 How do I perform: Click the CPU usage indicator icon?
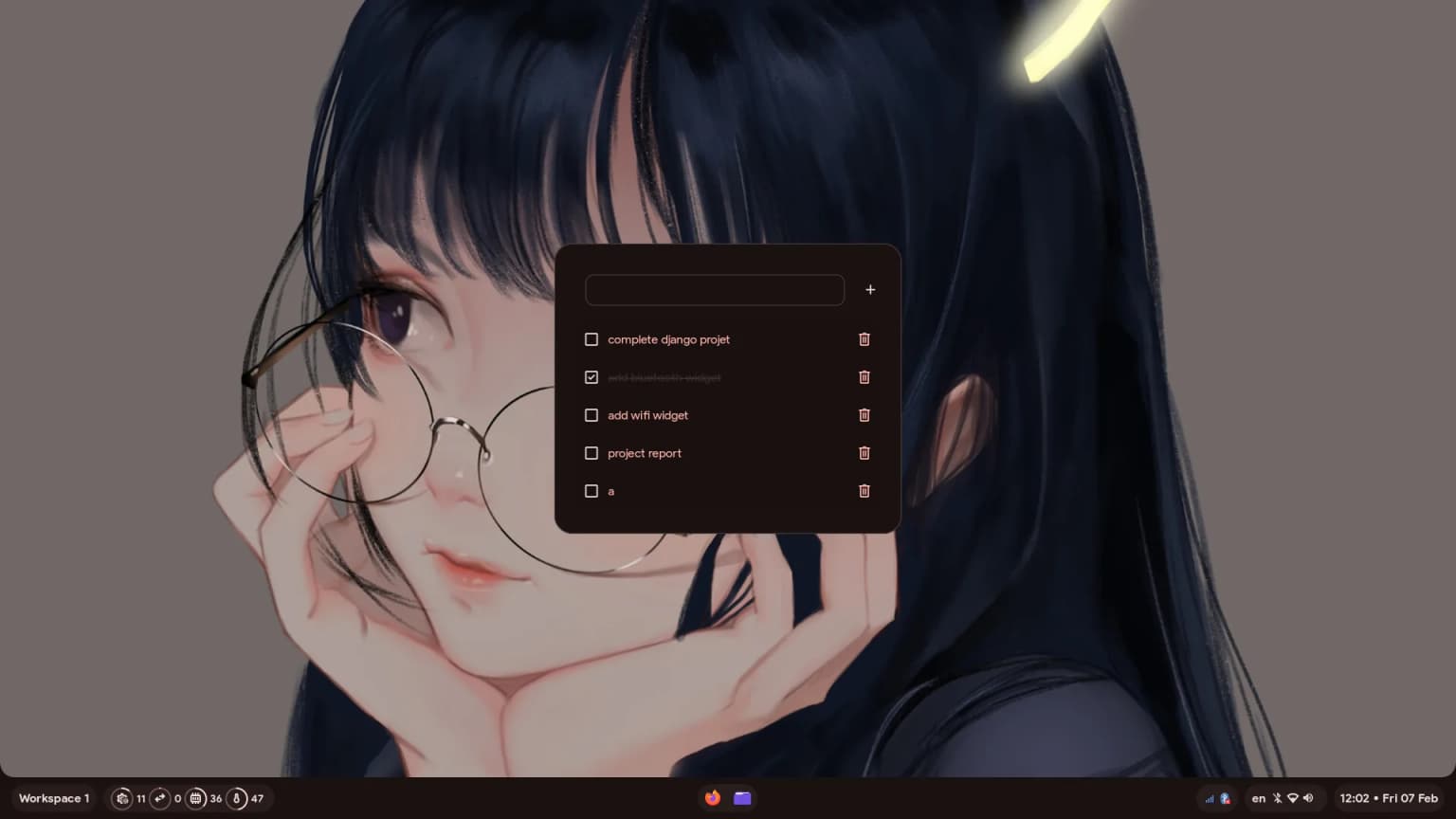coord(121,798)
